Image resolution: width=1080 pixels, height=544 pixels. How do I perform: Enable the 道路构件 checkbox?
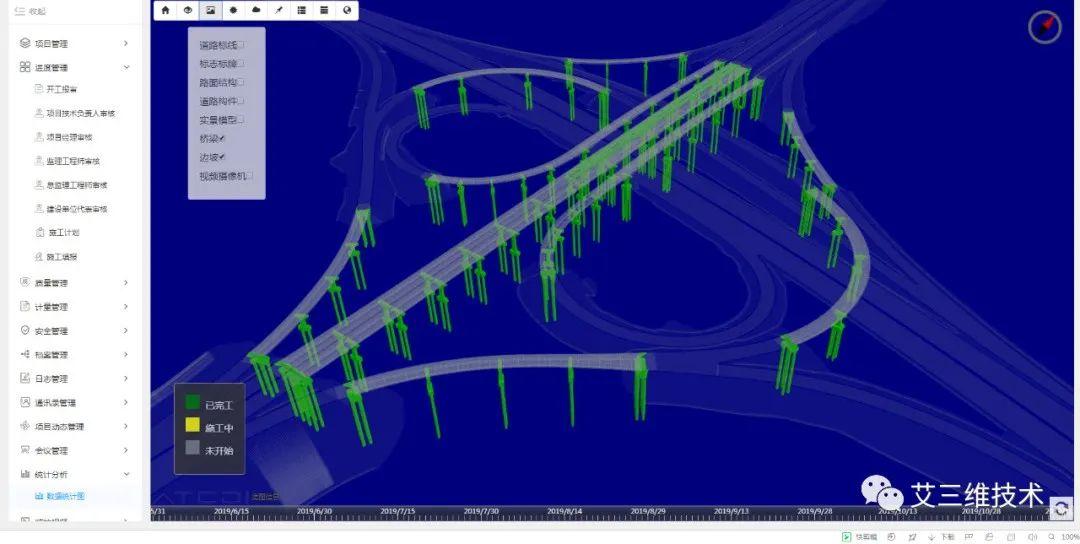click(x=241, y=101)
